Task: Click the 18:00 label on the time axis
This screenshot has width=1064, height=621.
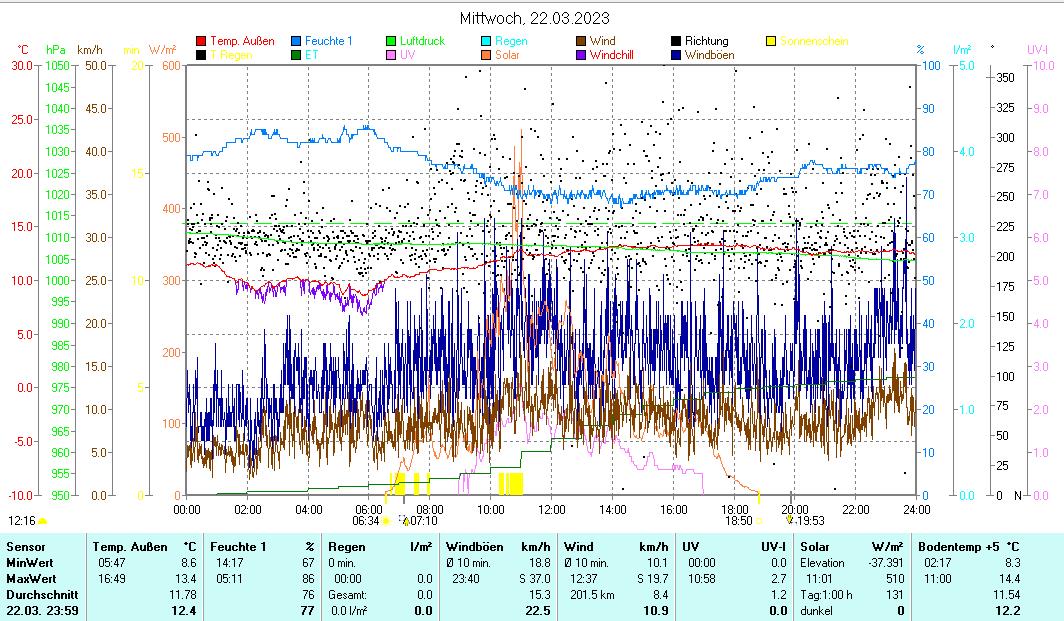Action: pyautogui.click(x=734, y=510)
